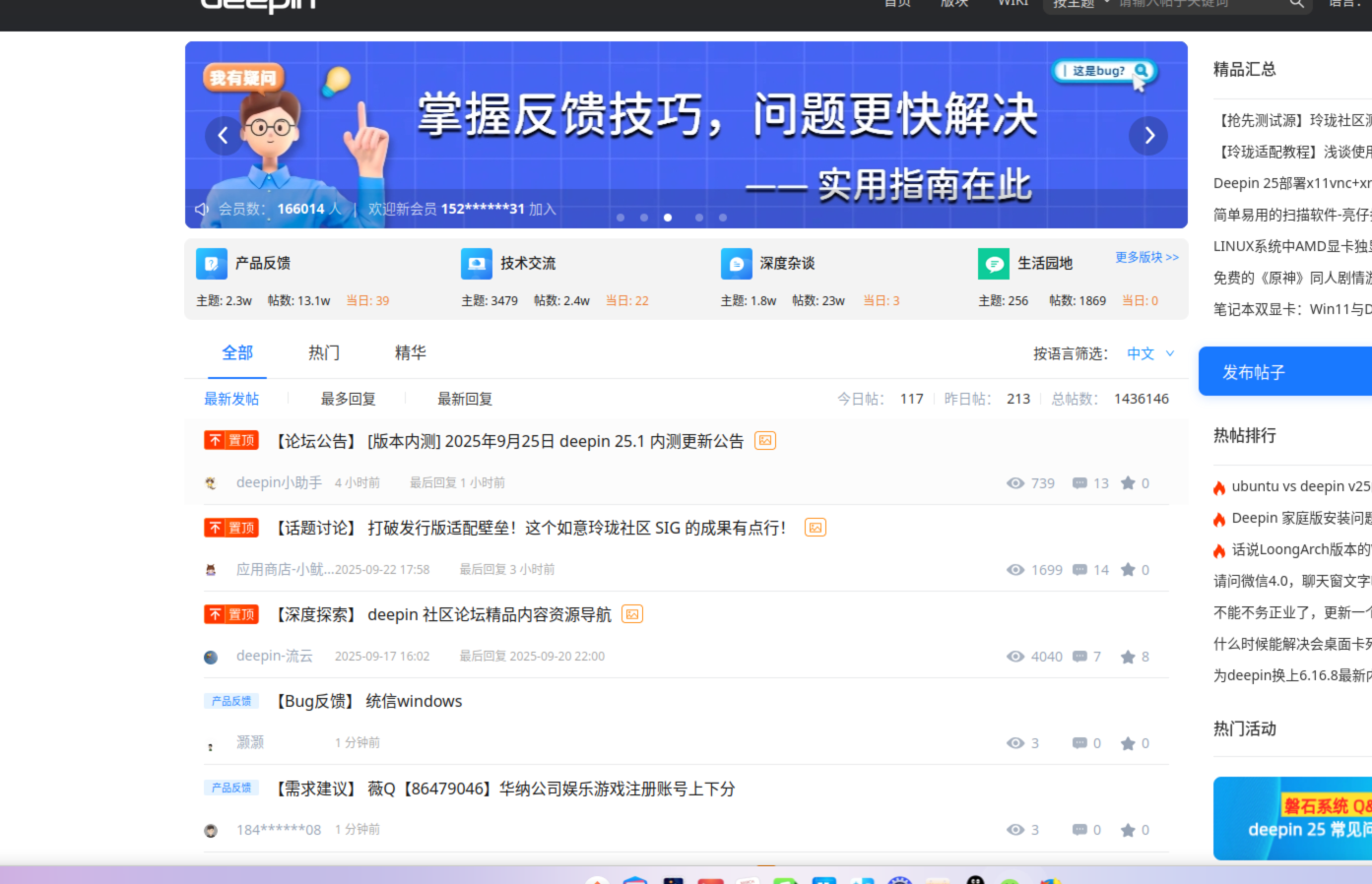Click the 发布帖子 button

(x=1285, y=371)
